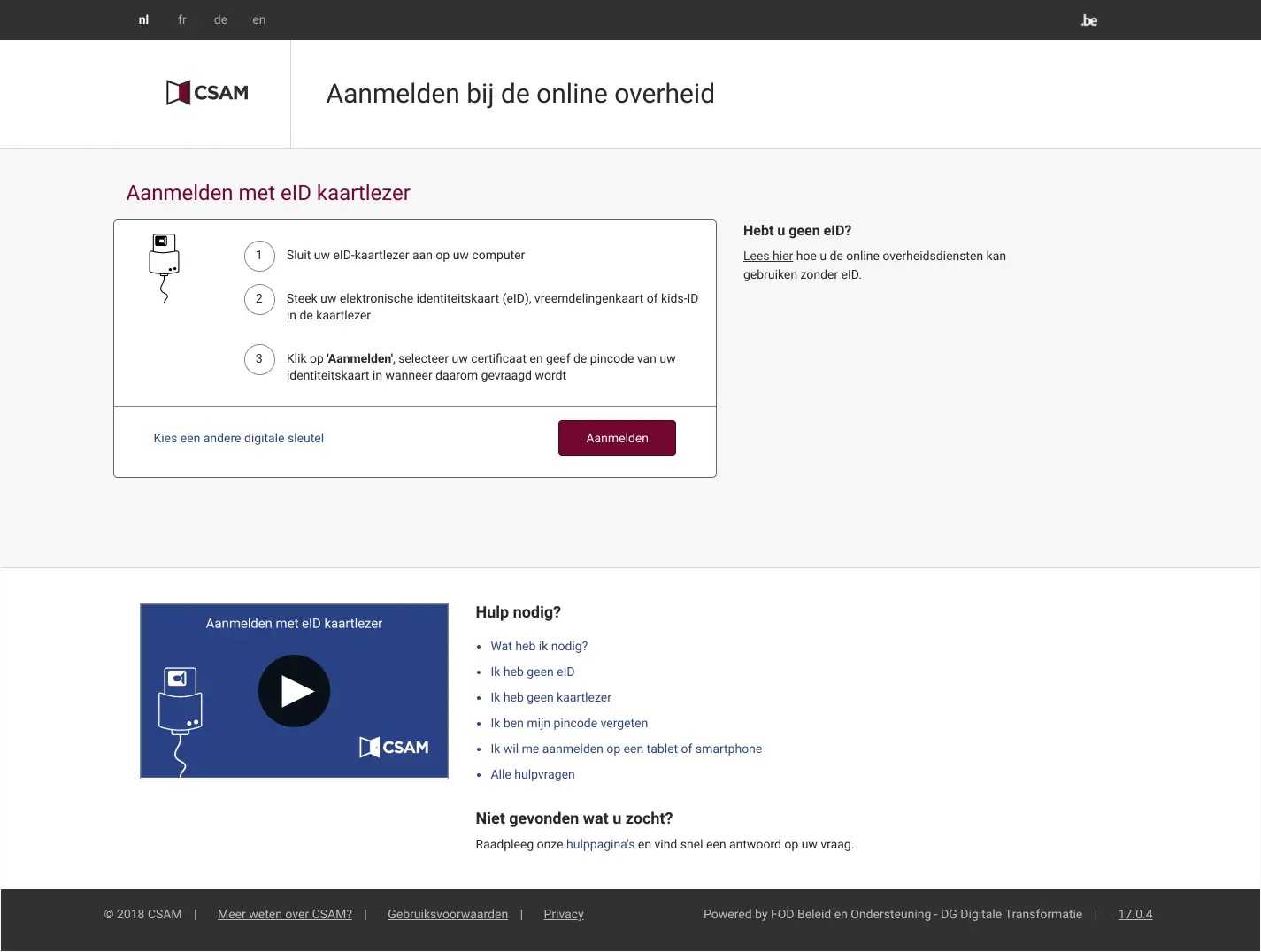Open the 'hulppagina's' link
The height and width of the screenshot is (952, 1261).
[600, 844]
